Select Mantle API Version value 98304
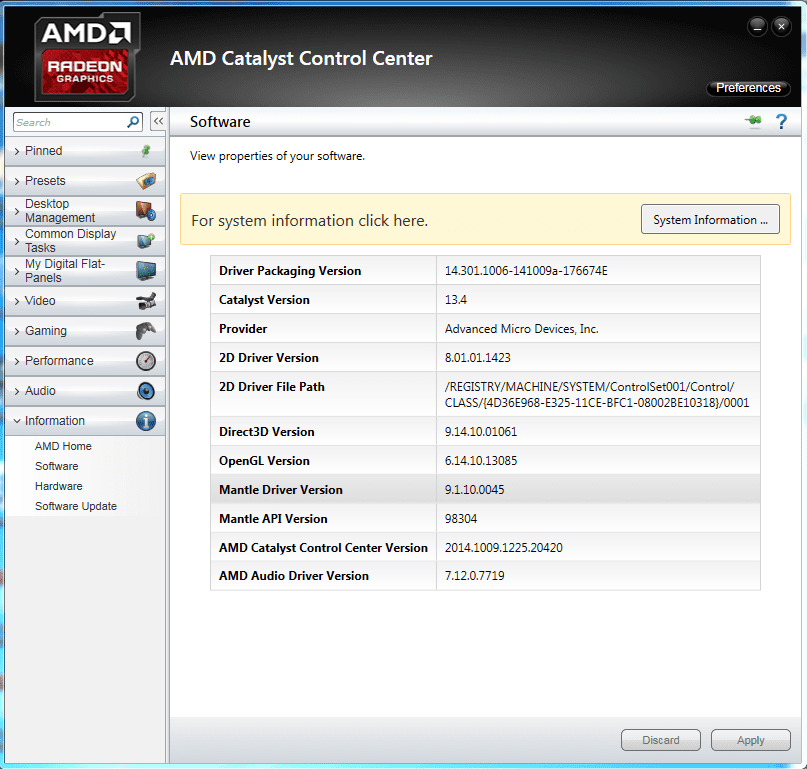This screenshot has width=807, height=769. [x=461, y=519]
